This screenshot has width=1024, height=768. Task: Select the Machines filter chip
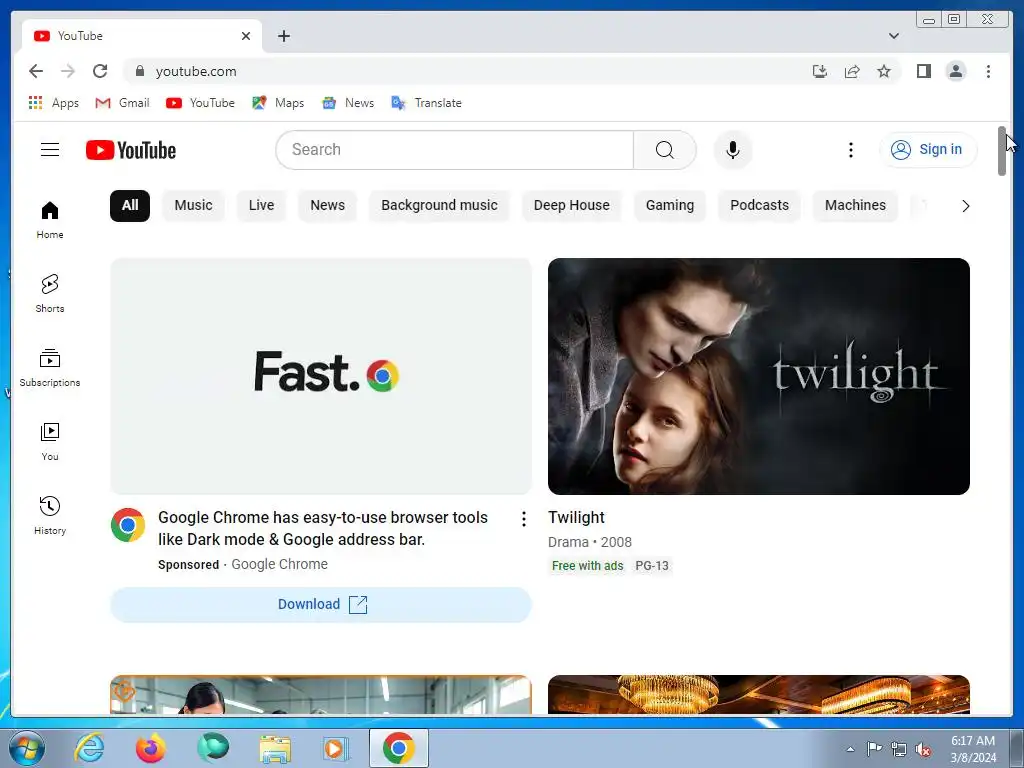tap(855, 206)
